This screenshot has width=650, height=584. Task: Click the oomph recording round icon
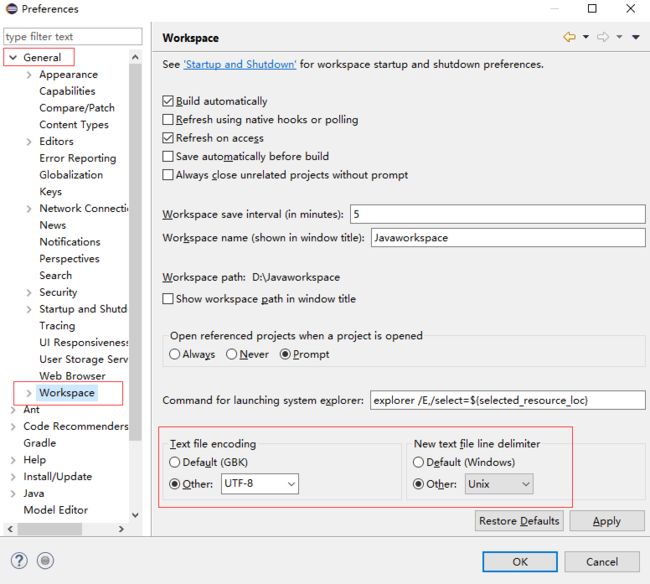coord(45,561)
